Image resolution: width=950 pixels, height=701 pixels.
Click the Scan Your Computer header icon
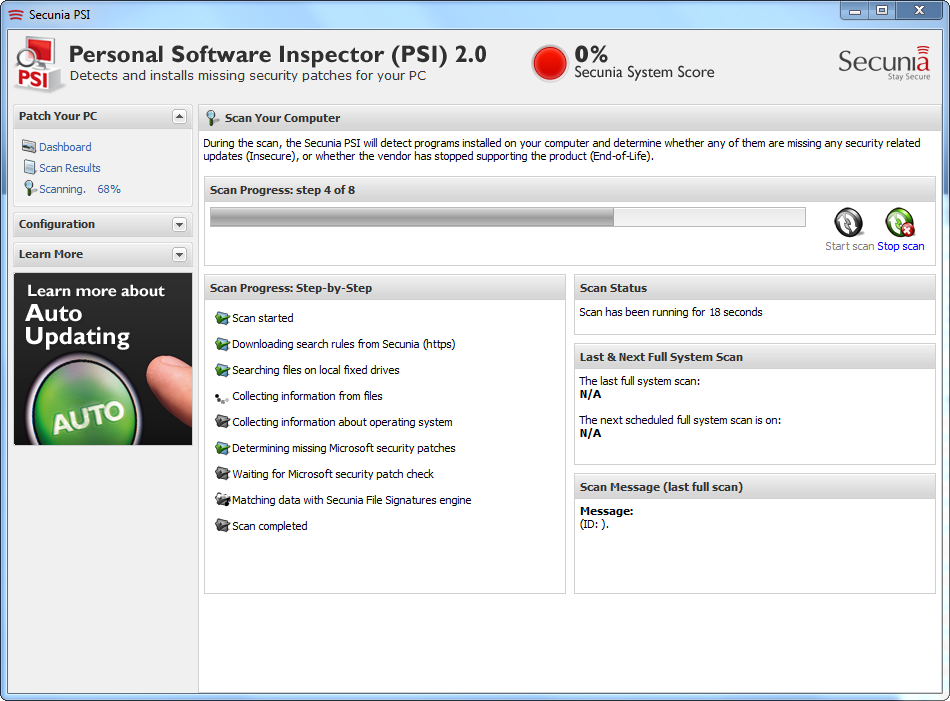click(x=213, y=118)
